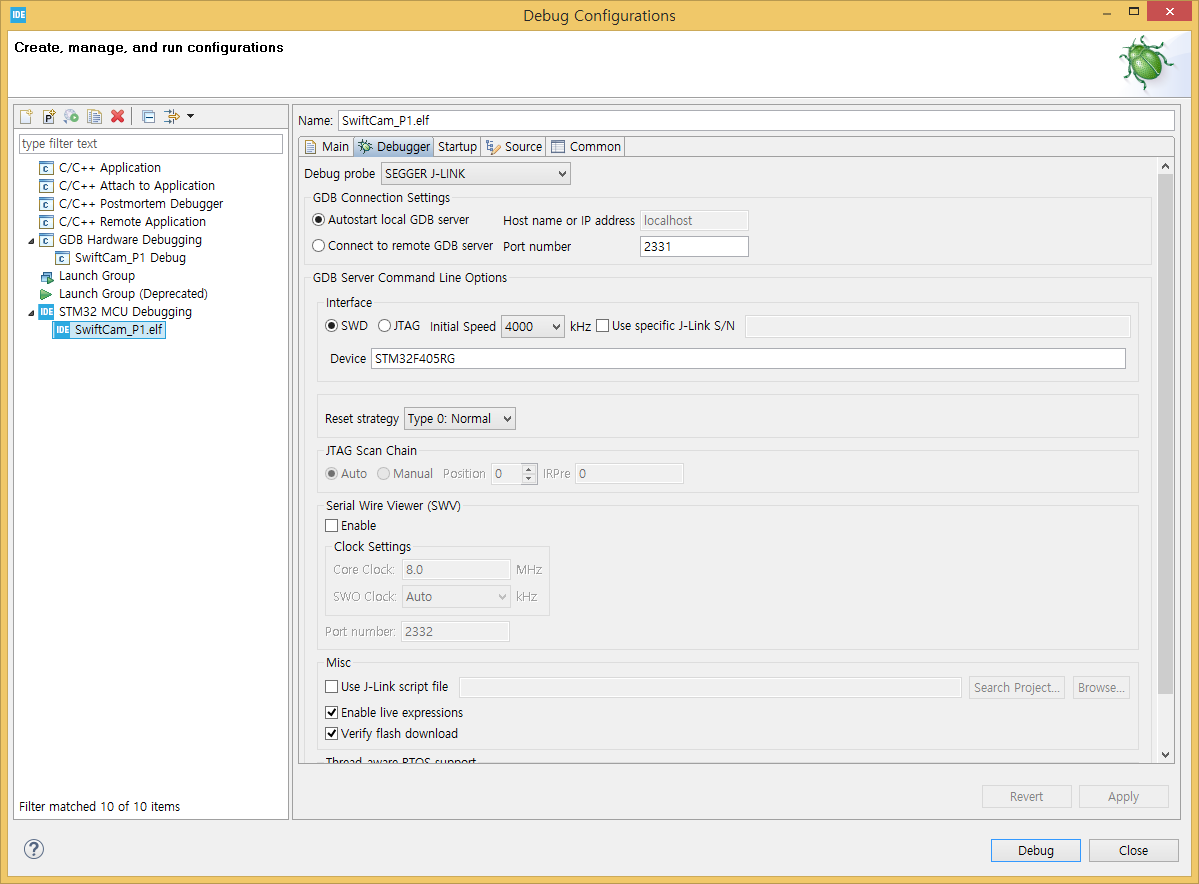Click Browse... button
The image size is (1199, 884).
click(1101, 687)
